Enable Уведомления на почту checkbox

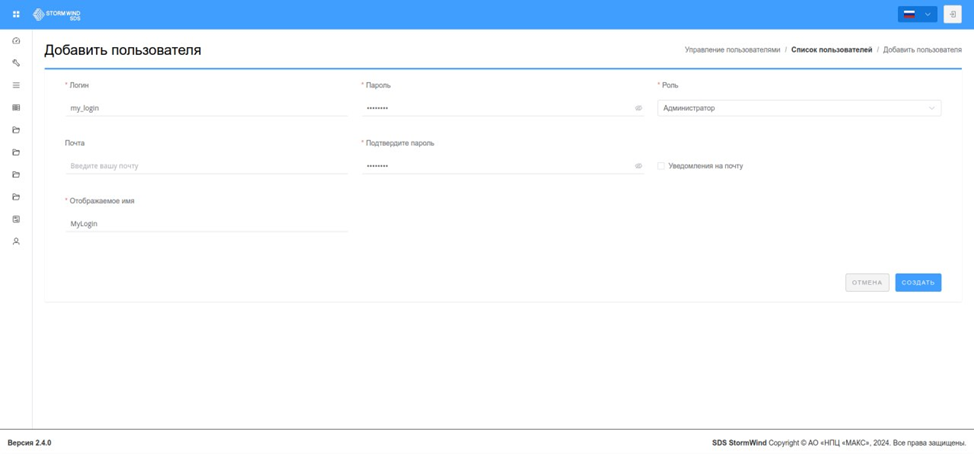(x=661, y=166)
